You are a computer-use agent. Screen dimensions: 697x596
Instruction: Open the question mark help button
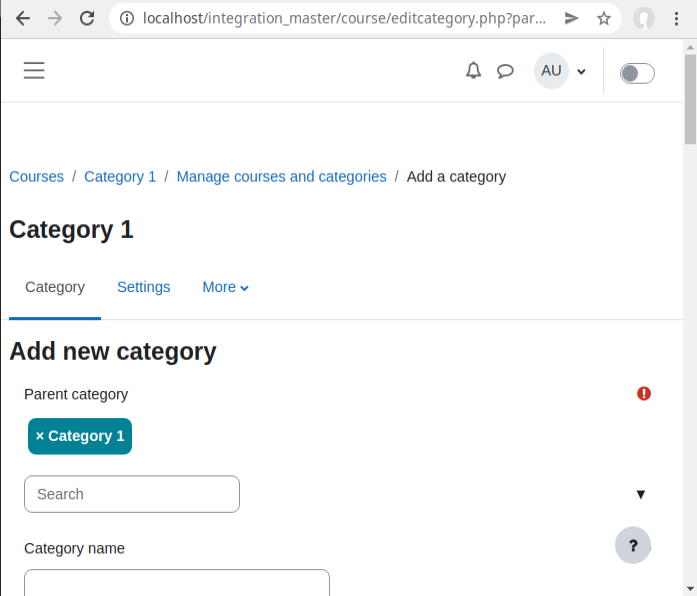point(633,545)
